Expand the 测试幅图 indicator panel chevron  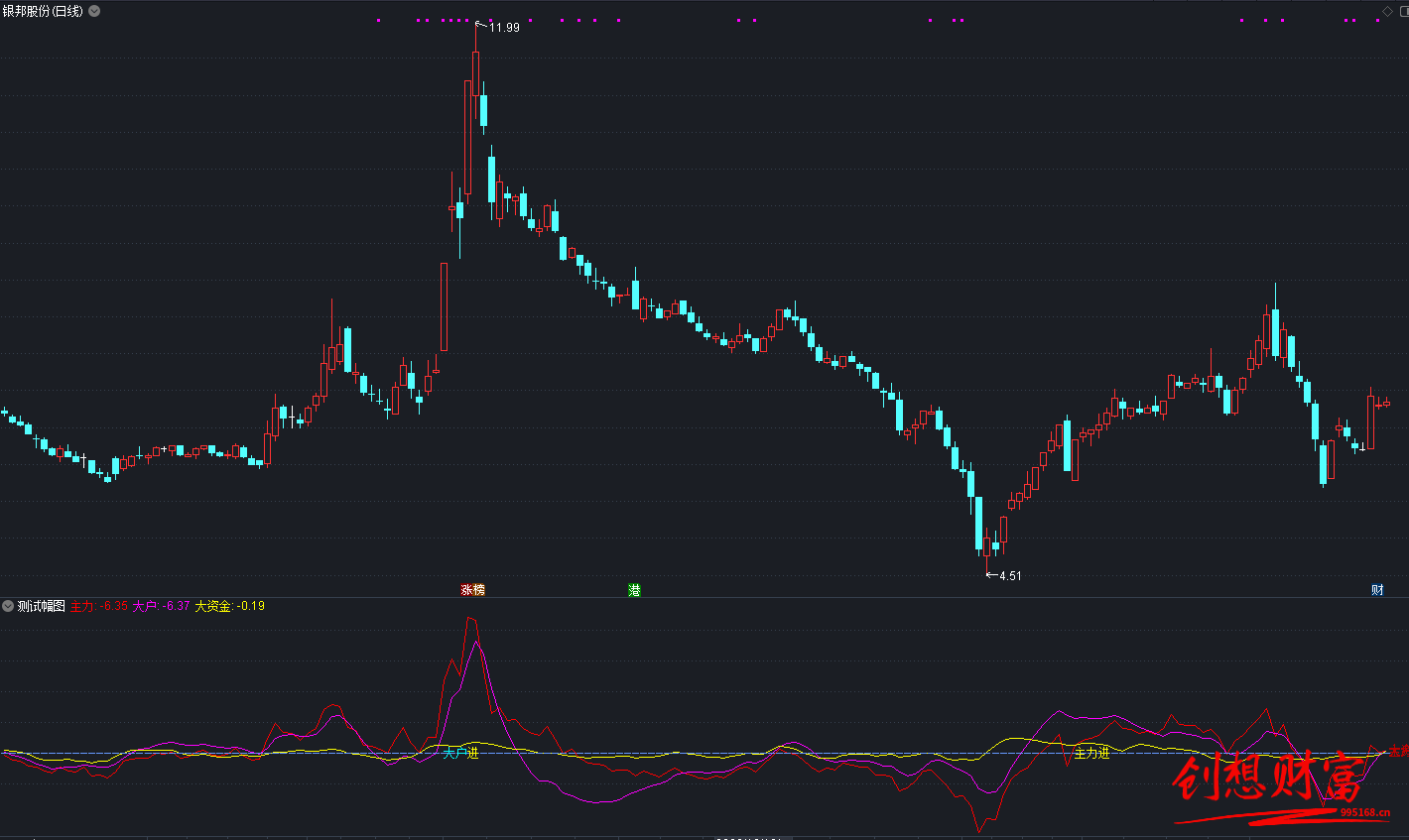(x=8, y=606)
